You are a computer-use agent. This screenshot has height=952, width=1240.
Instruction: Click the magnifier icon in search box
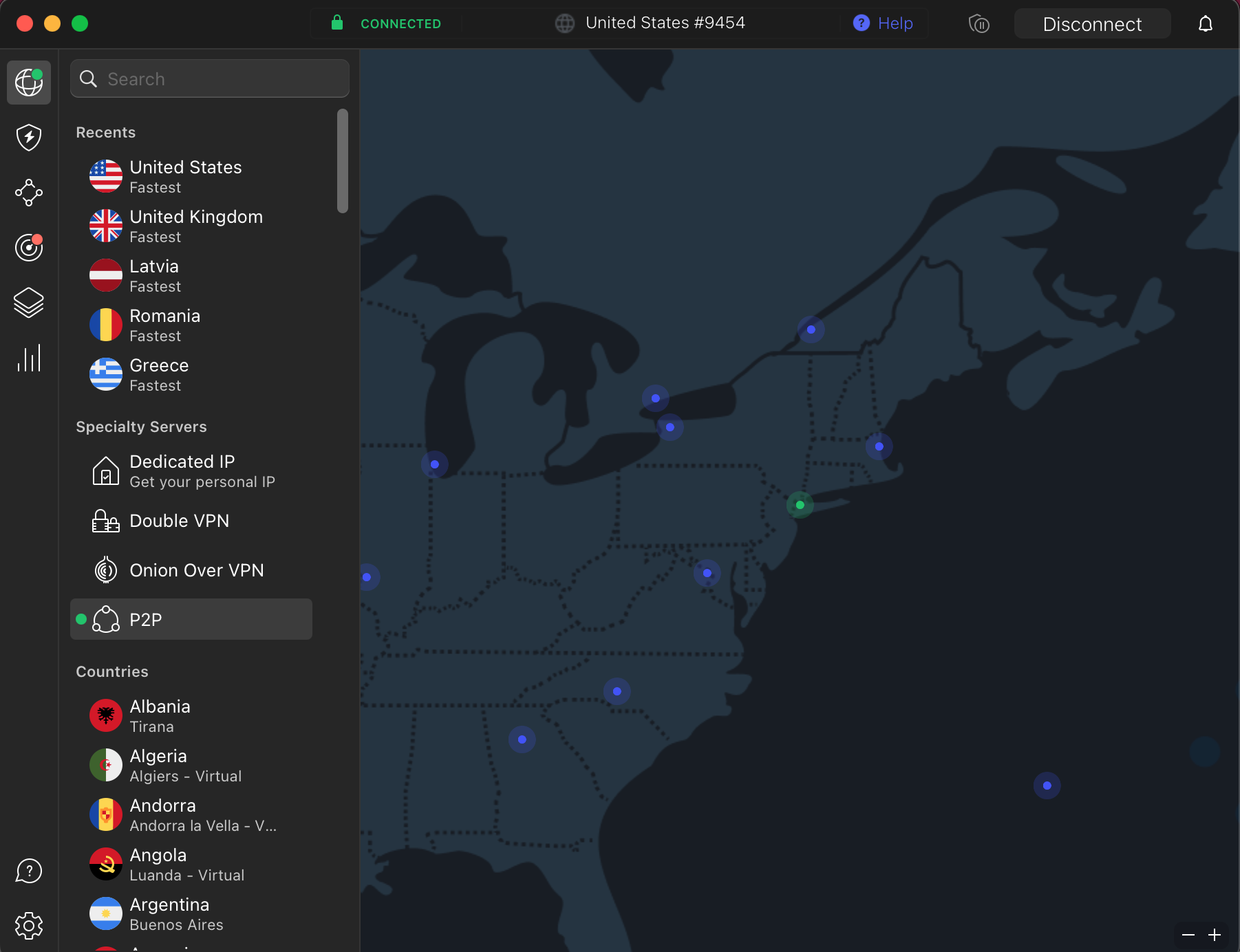(x=89, y=78)
